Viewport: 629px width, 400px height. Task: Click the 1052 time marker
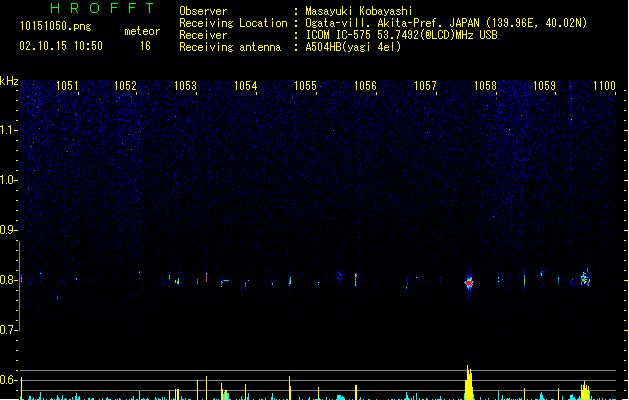tap(126, 86)
